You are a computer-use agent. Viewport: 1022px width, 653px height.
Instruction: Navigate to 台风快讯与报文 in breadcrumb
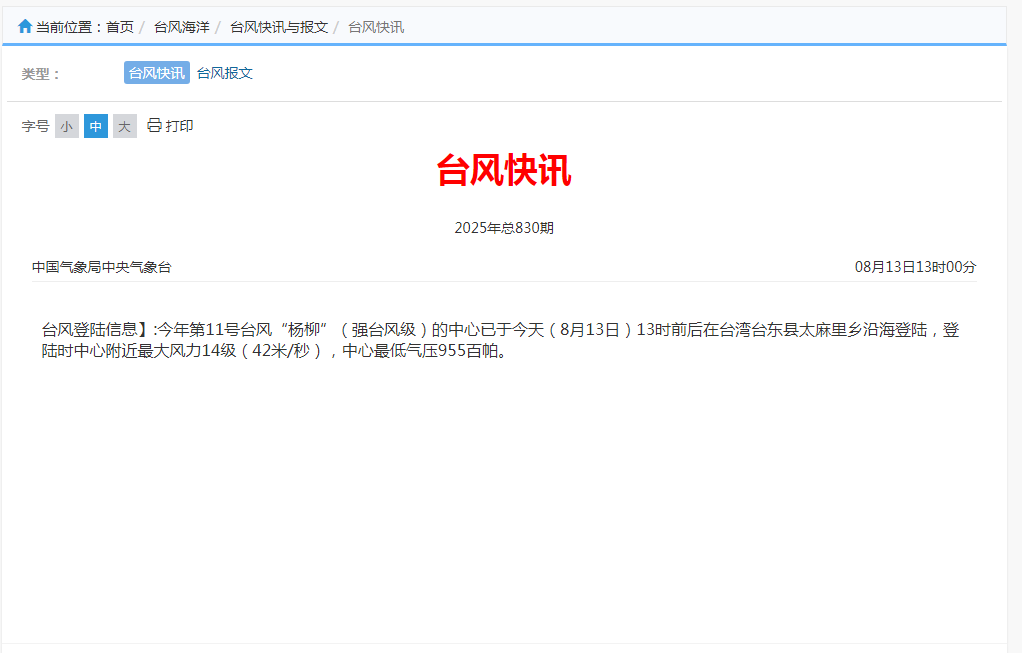pos(279,27)
